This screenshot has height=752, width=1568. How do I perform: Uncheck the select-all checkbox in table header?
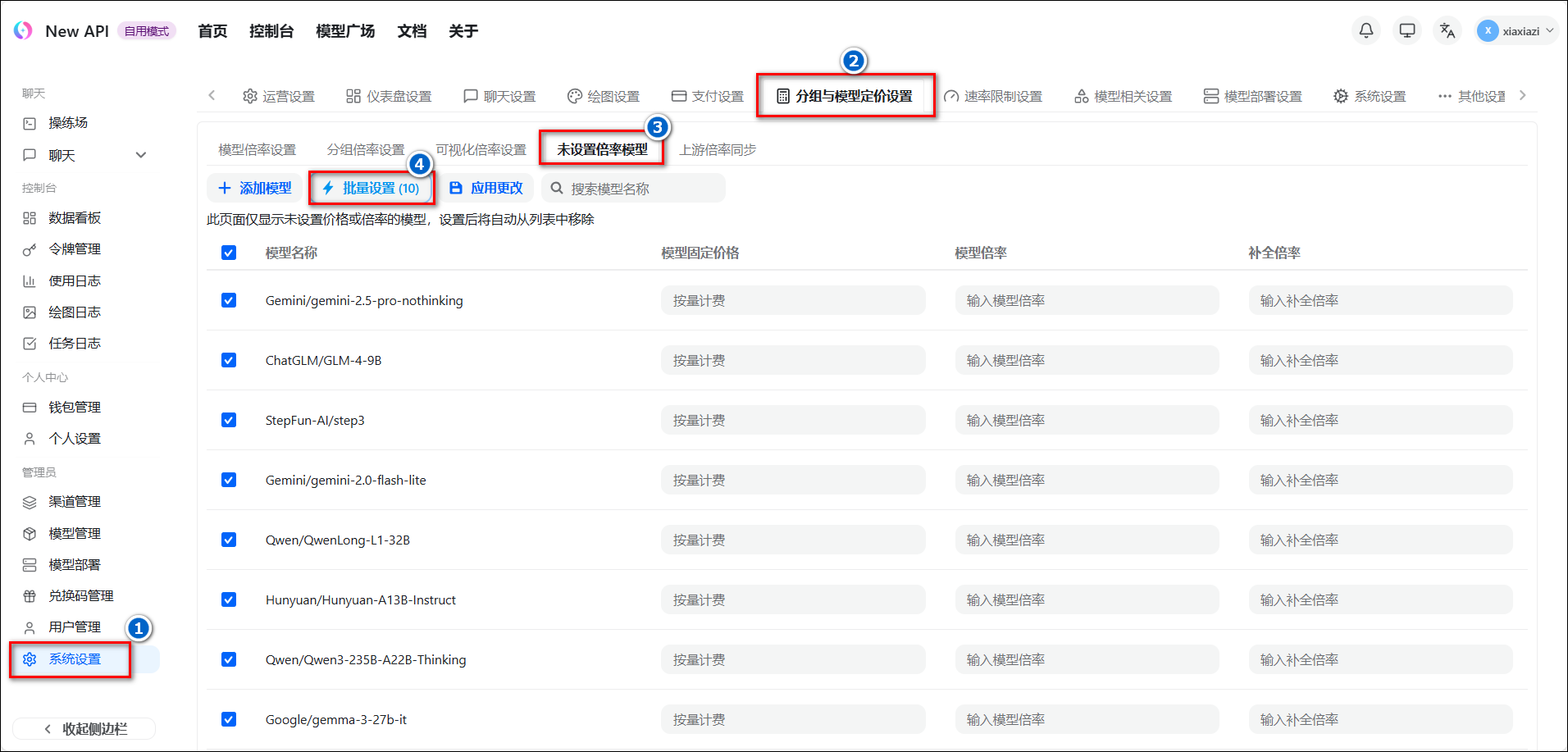(229, 253)
